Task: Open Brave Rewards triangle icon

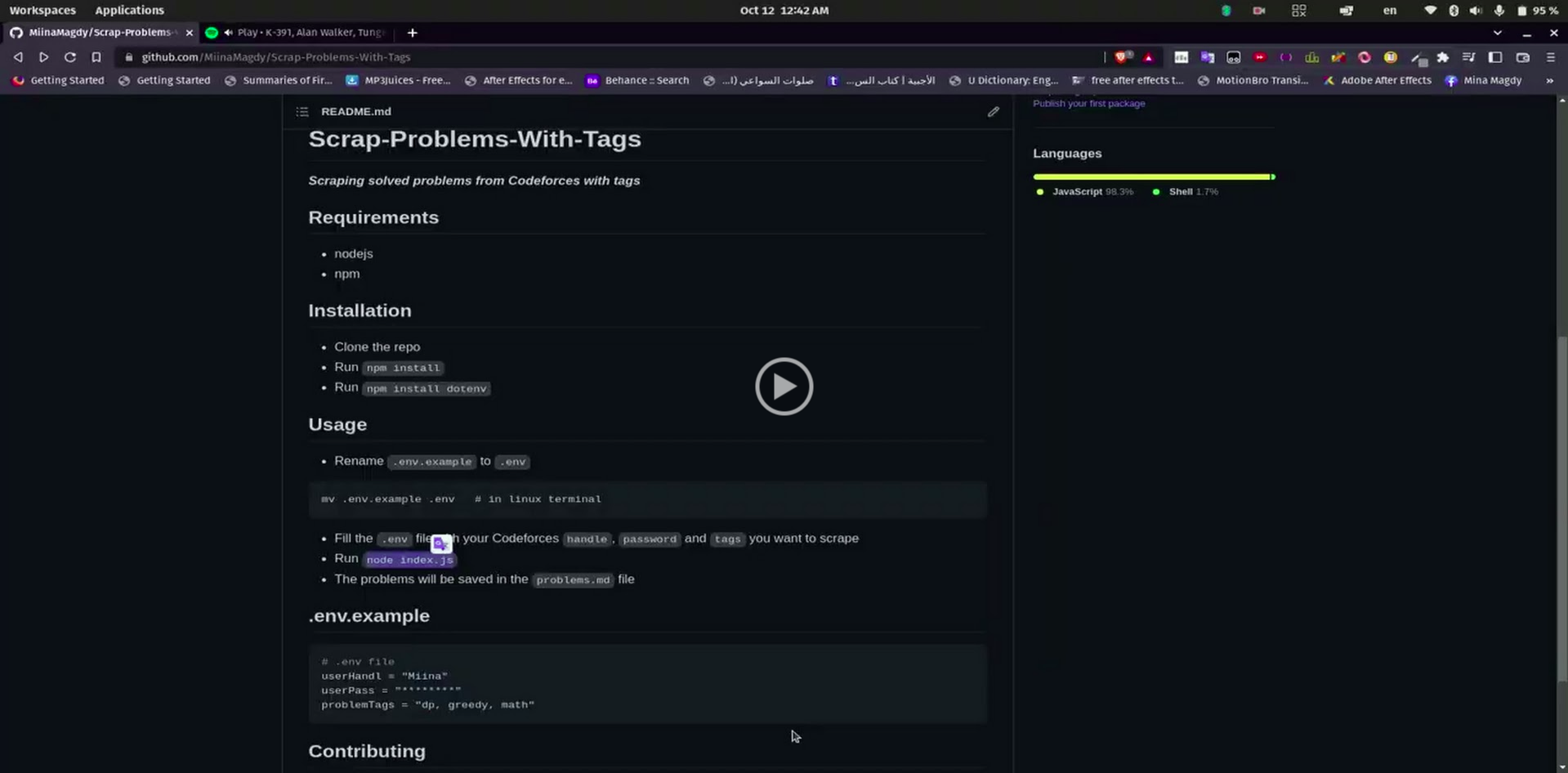Action: click(x=1149, y=57)
